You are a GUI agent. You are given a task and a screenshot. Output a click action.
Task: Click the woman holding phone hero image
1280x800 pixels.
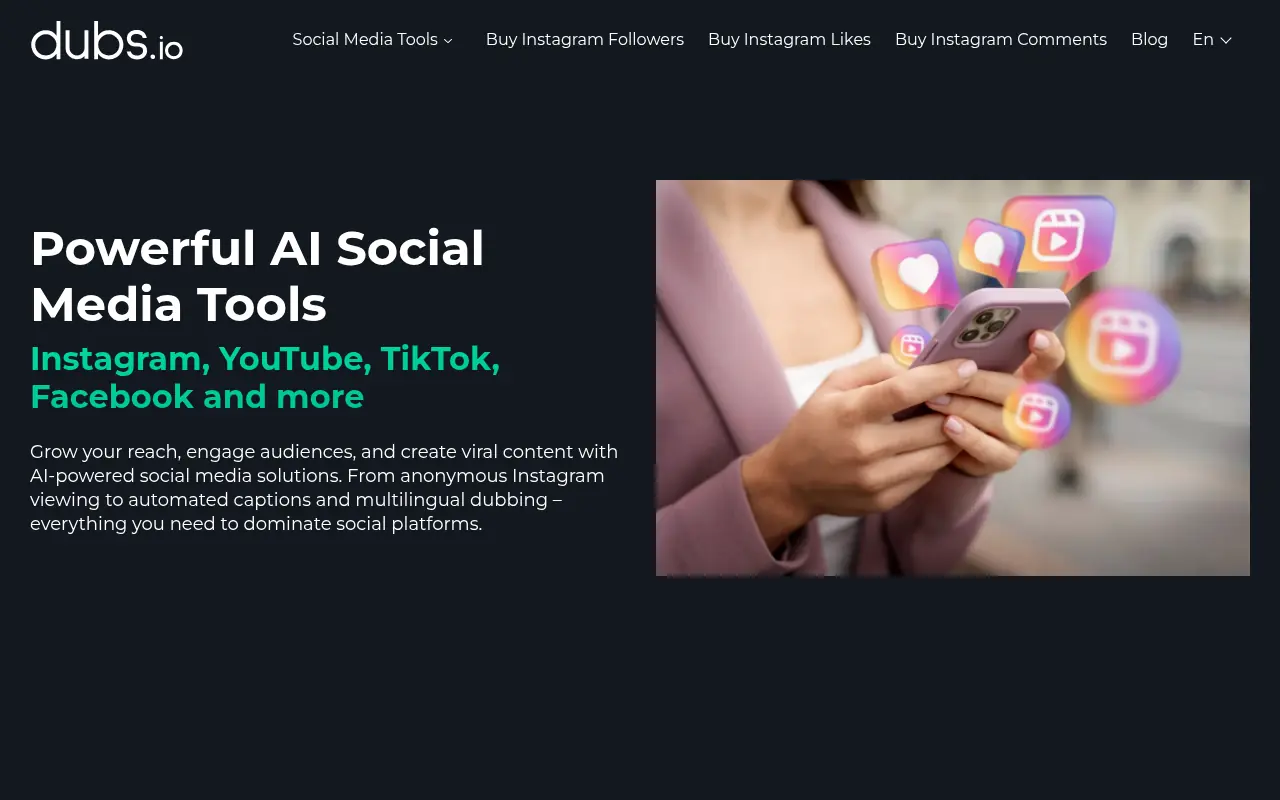953,378
